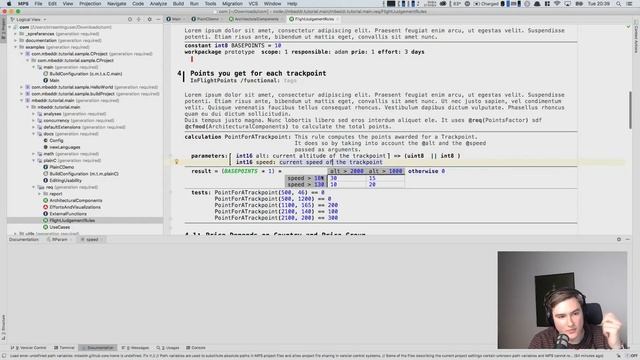
Task: Open the Version Control tool window
Action: coord(28,348)
